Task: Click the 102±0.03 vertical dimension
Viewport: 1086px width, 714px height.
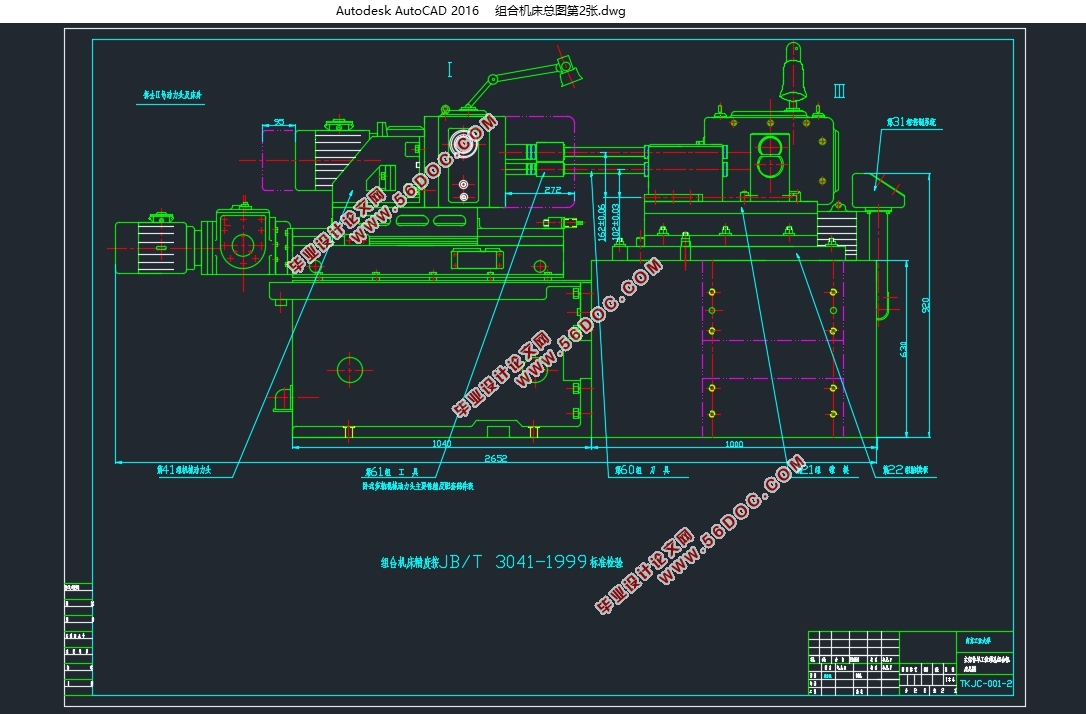Action: pyautogui.click(x=616, y=222)
